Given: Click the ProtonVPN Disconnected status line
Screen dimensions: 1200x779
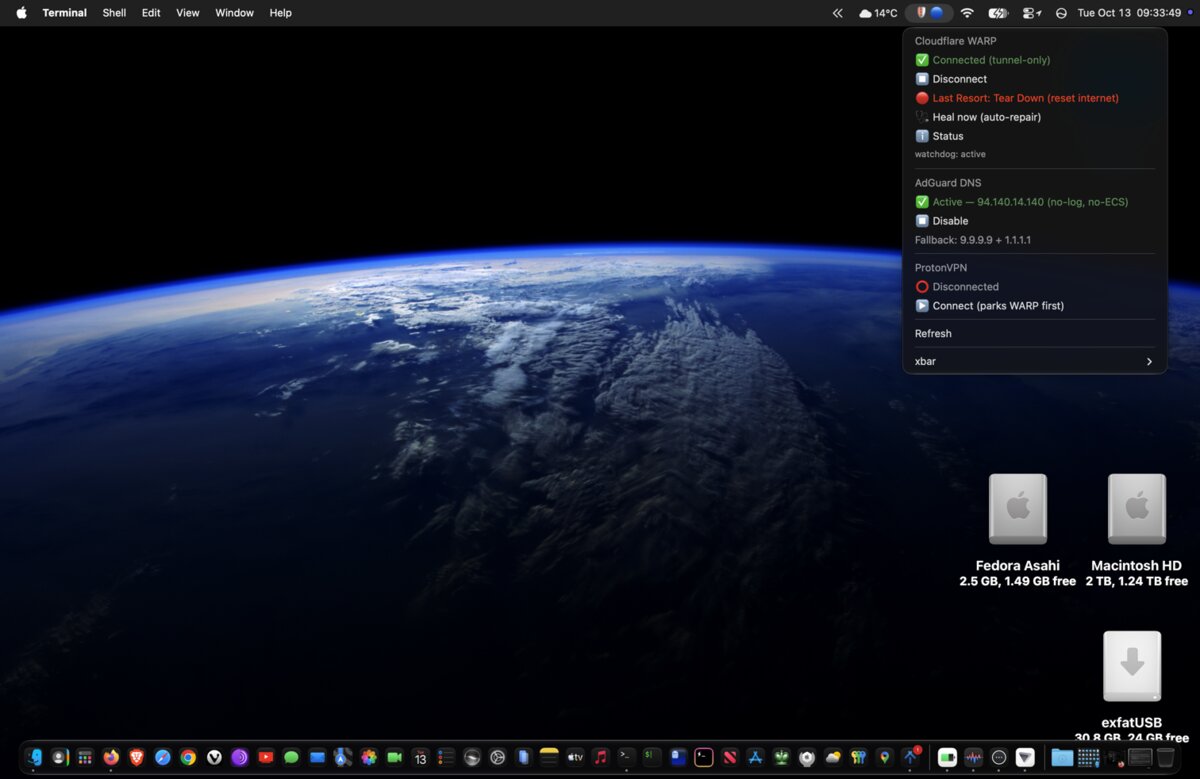Looking at the screenshot, I should tap(1035, 287).
